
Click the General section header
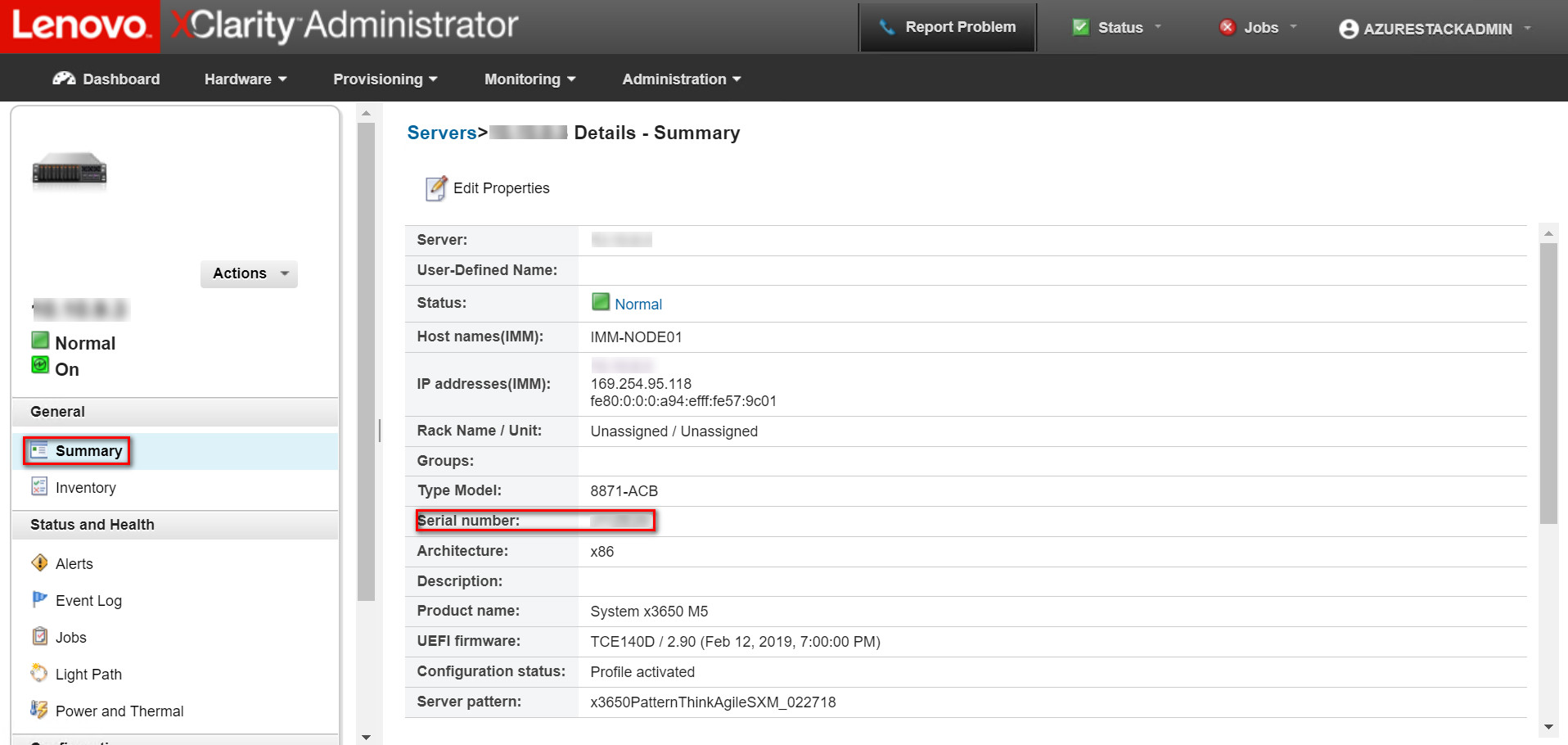point(175,412)
